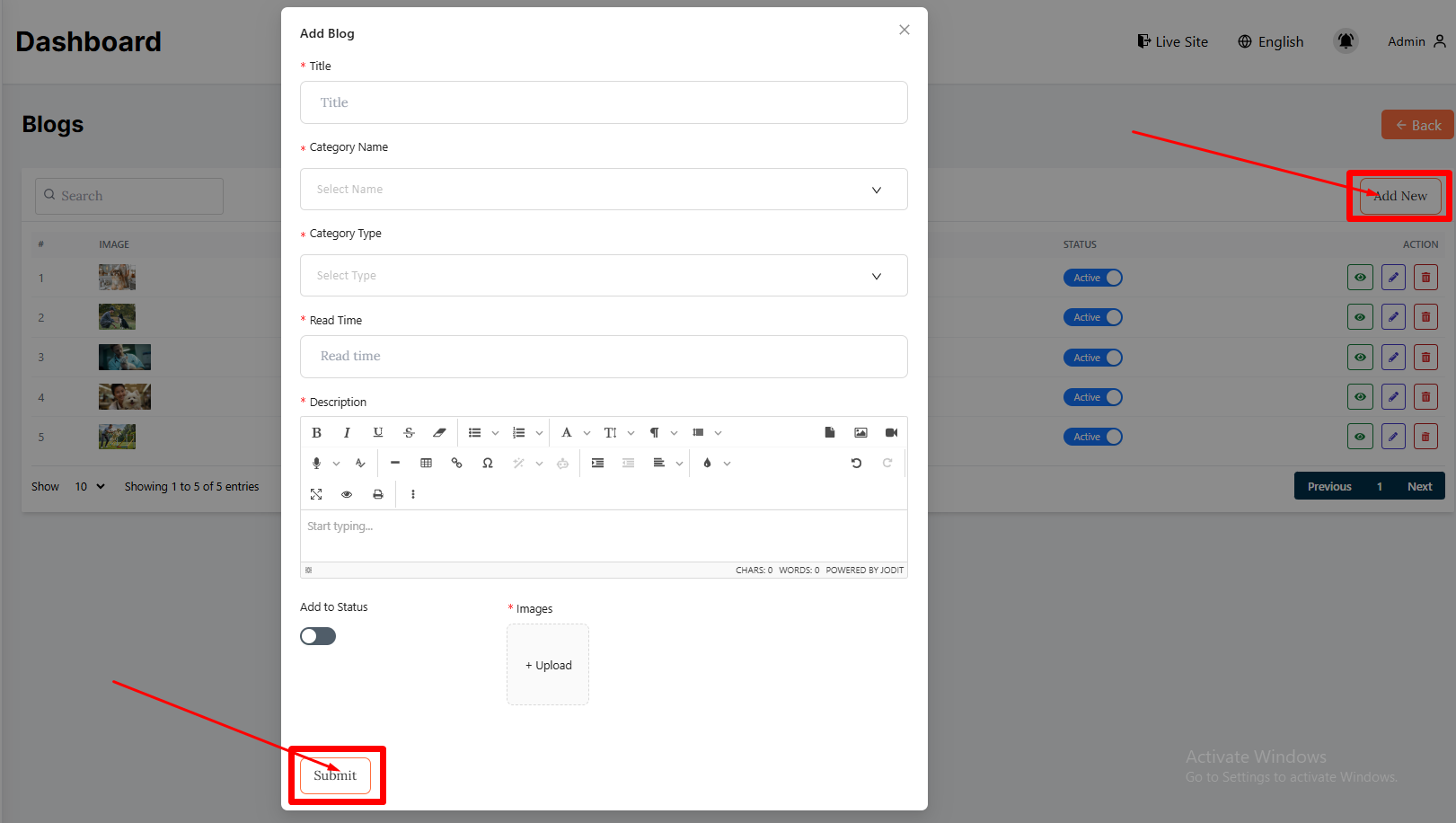Click the eraser clear formatting icon
1456x823 pixels.
pyautogui.click(x=439, y=433)
